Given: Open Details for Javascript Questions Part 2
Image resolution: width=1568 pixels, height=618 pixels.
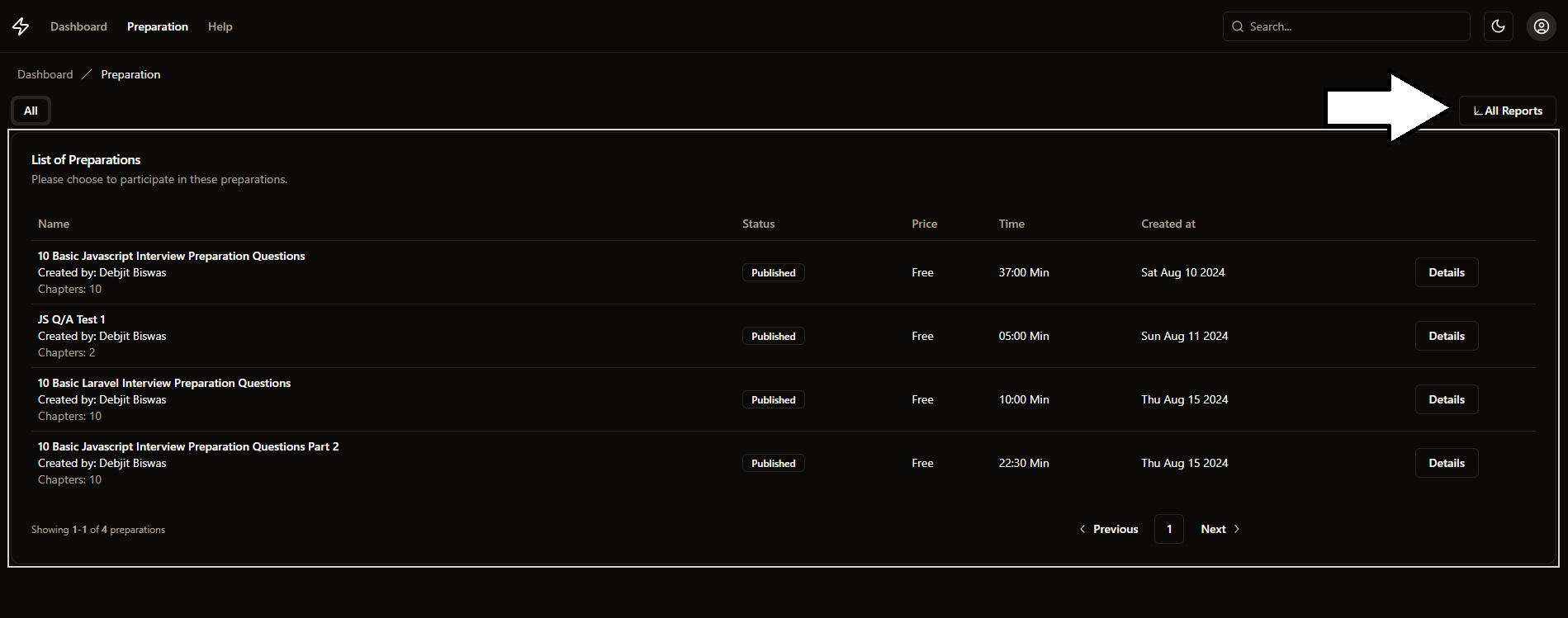Looking at the screenshot, I should point(1446,463).
